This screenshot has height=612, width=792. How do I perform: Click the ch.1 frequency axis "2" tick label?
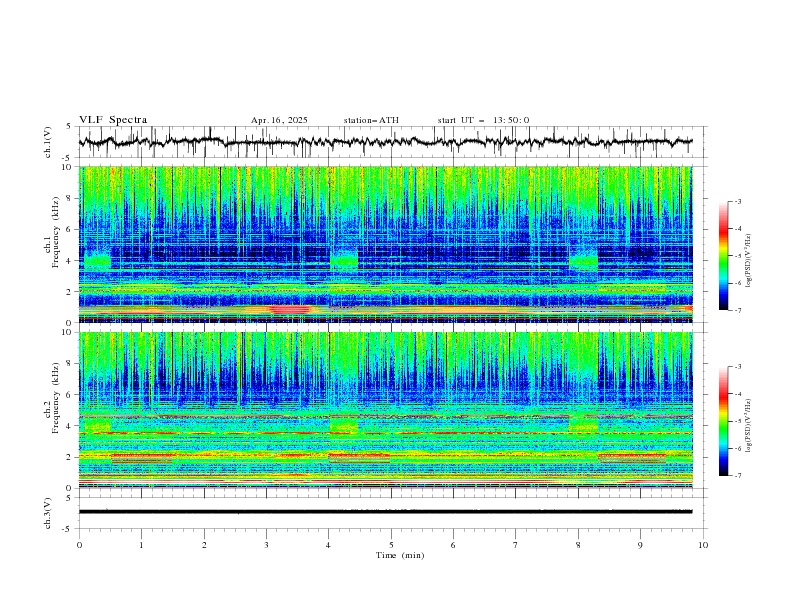pyautogui.click(x=71, y=291)
